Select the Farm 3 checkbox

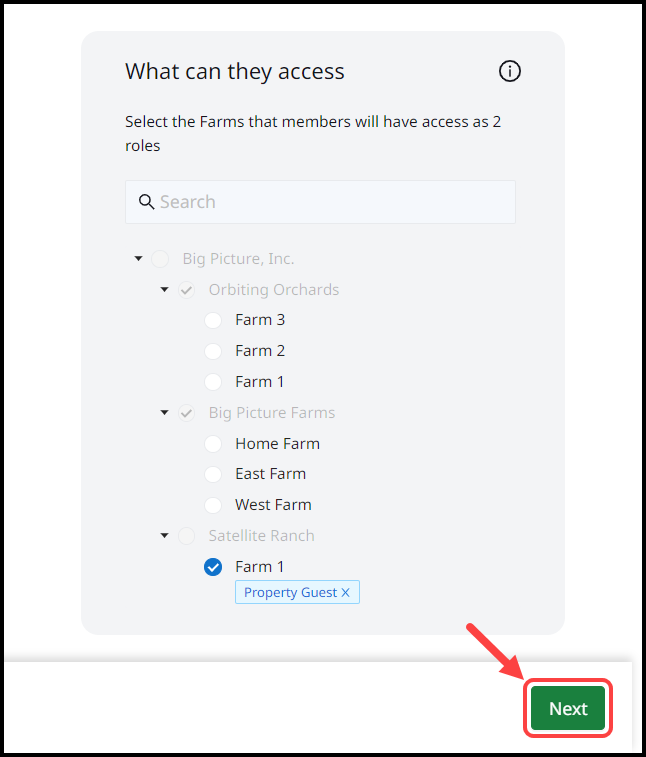point(213,320)
